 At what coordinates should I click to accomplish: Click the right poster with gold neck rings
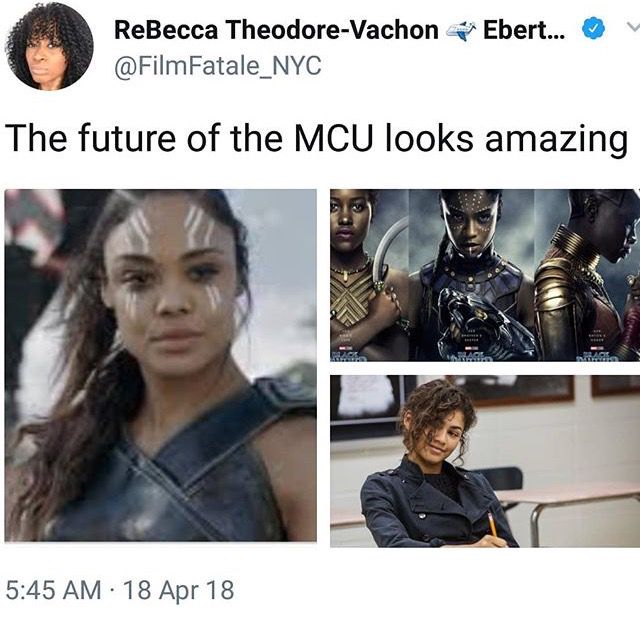coord(587,275)
